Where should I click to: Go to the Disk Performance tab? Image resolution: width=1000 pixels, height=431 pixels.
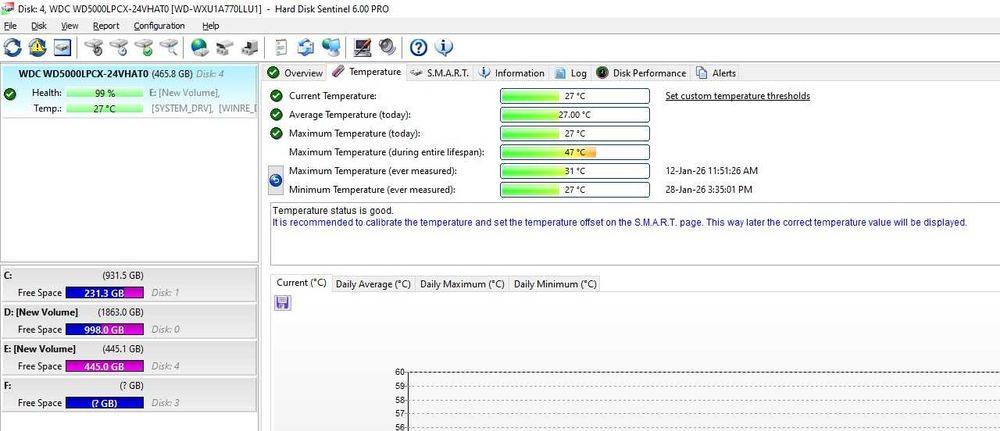click(642, 73)
